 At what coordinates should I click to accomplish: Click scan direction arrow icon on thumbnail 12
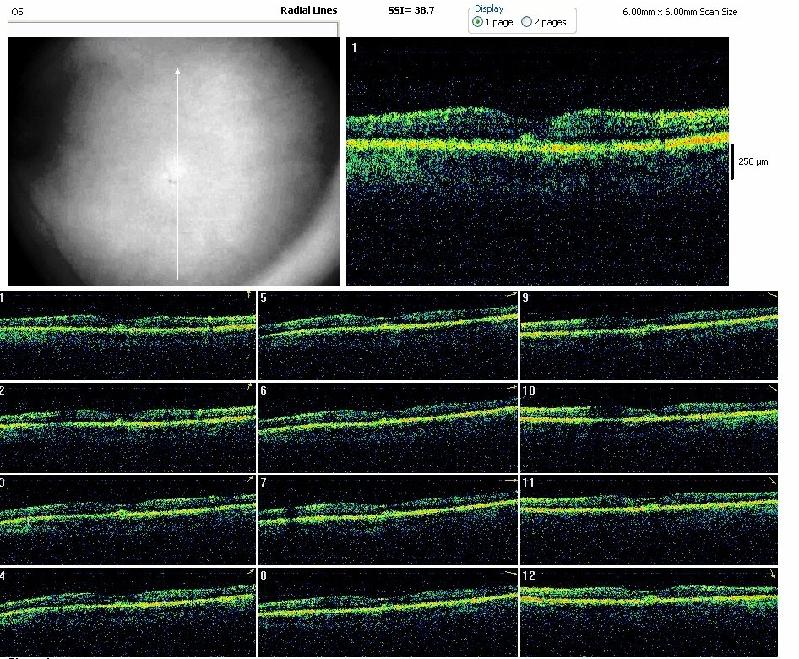(771, 573)
